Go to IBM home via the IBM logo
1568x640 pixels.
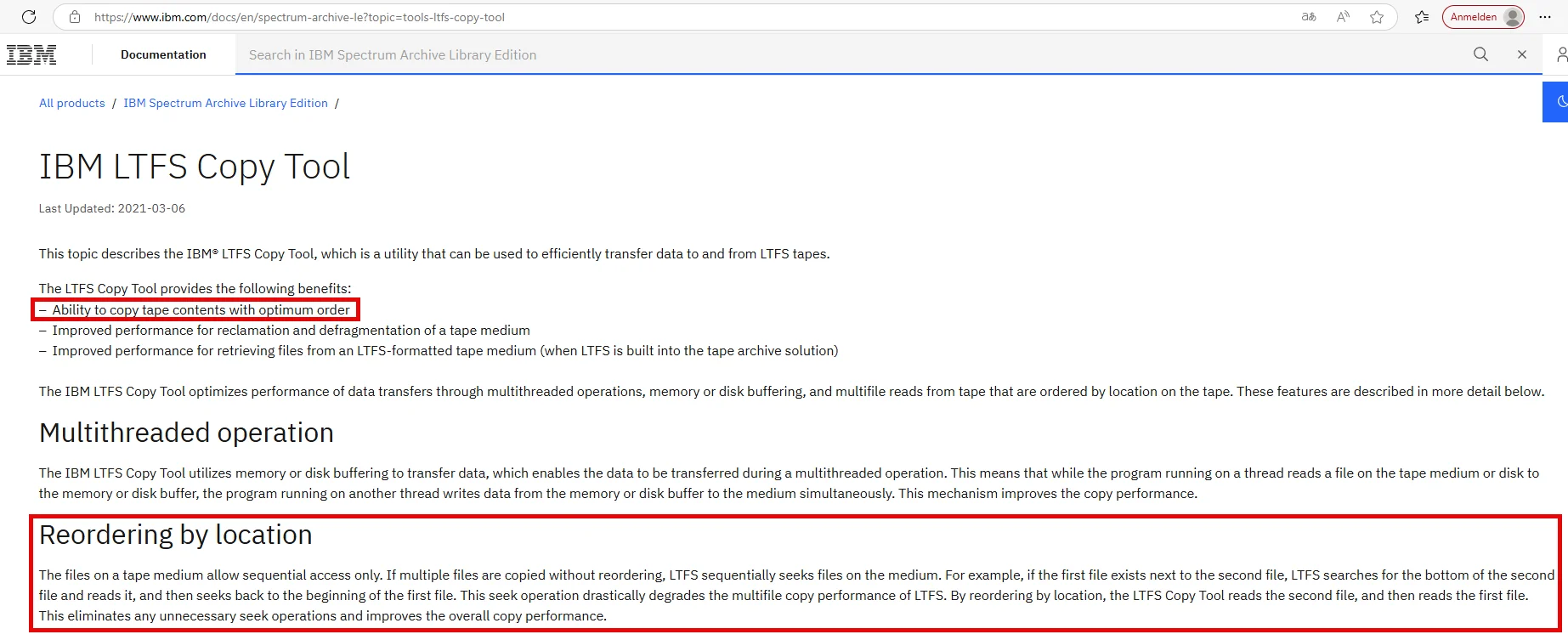point(31,54)
